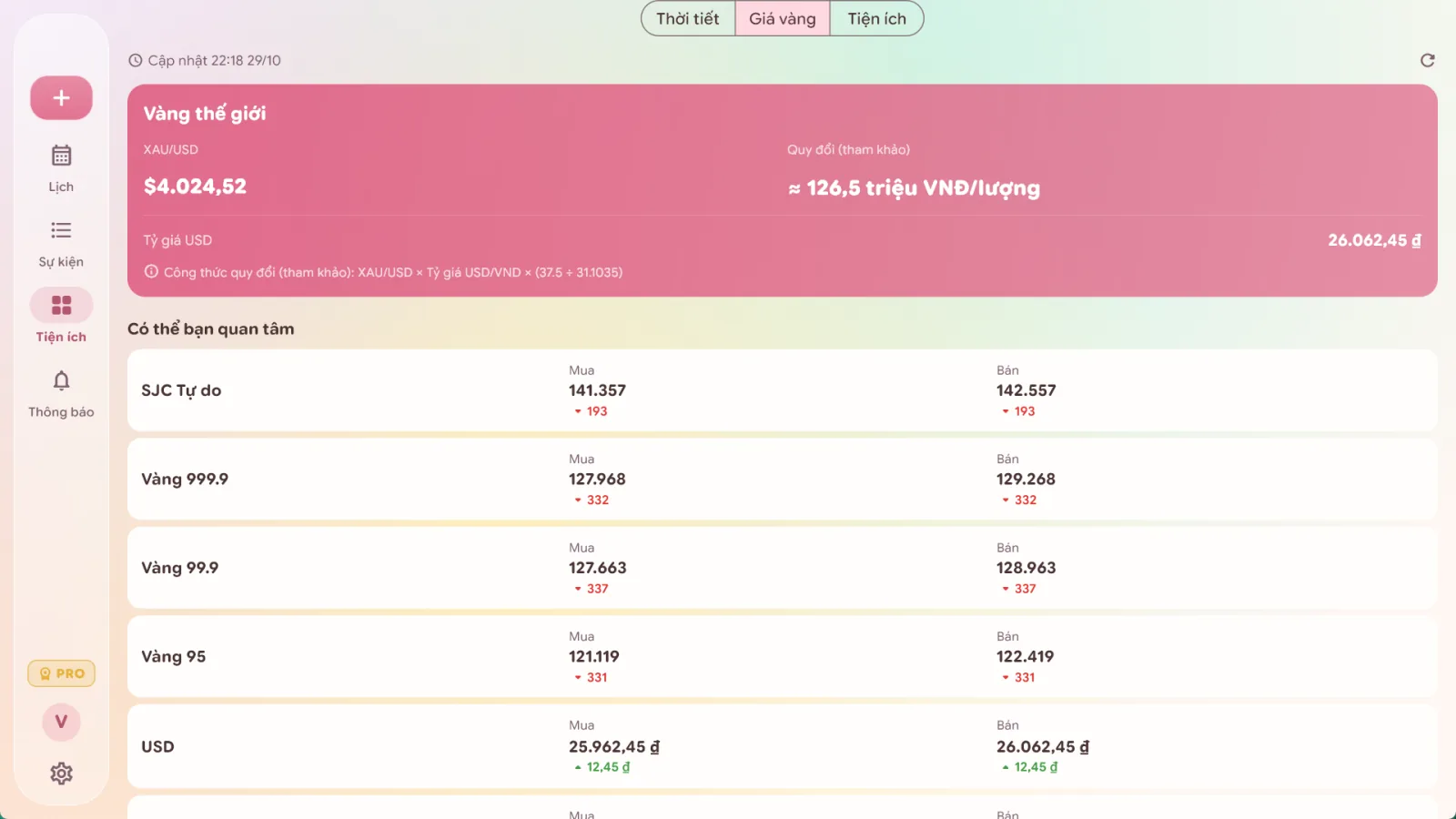This screenshot has width=1456, height=819.
Task: Click USD sell price 26.062,45 đ in list
Action: coord(1043,746)
